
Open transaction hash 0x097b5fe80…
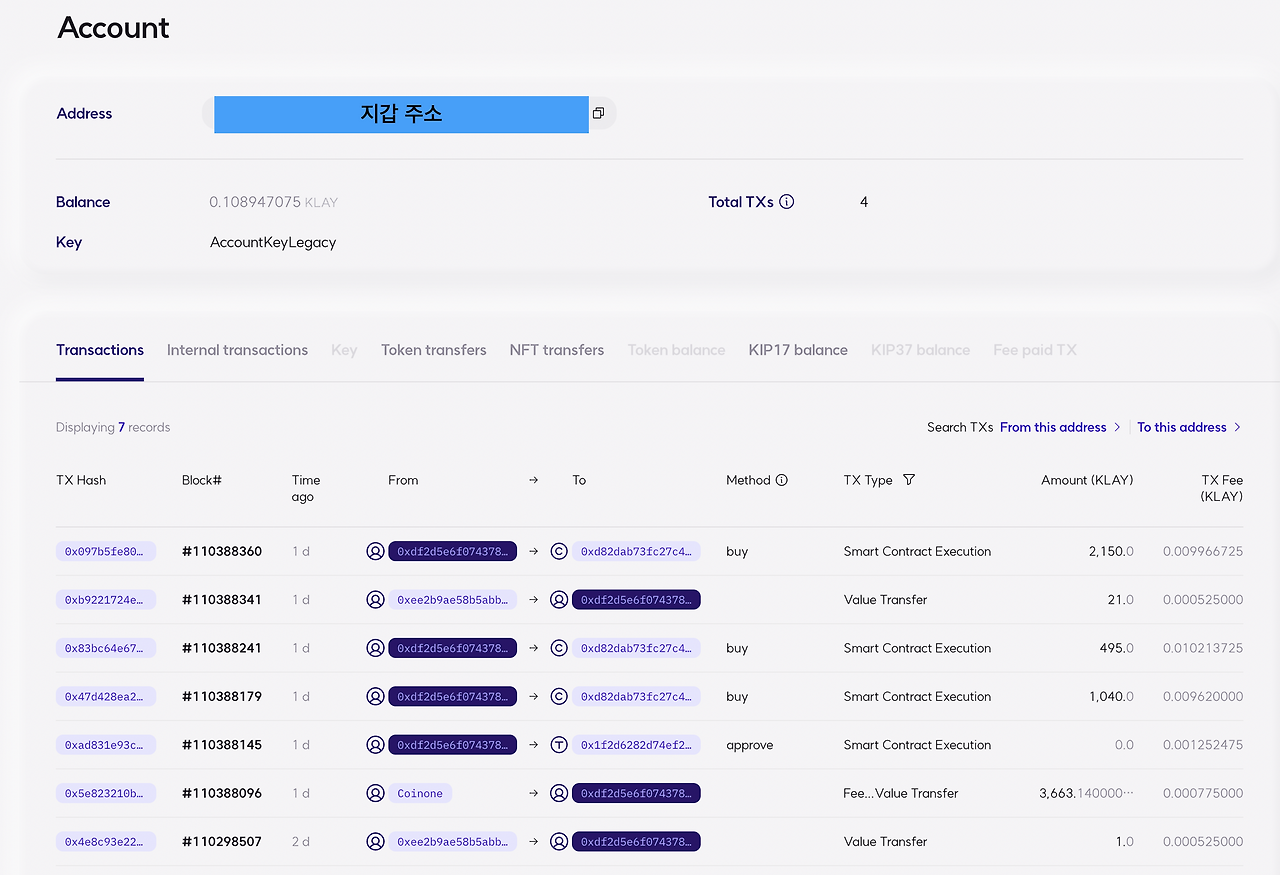coord(106,551)
